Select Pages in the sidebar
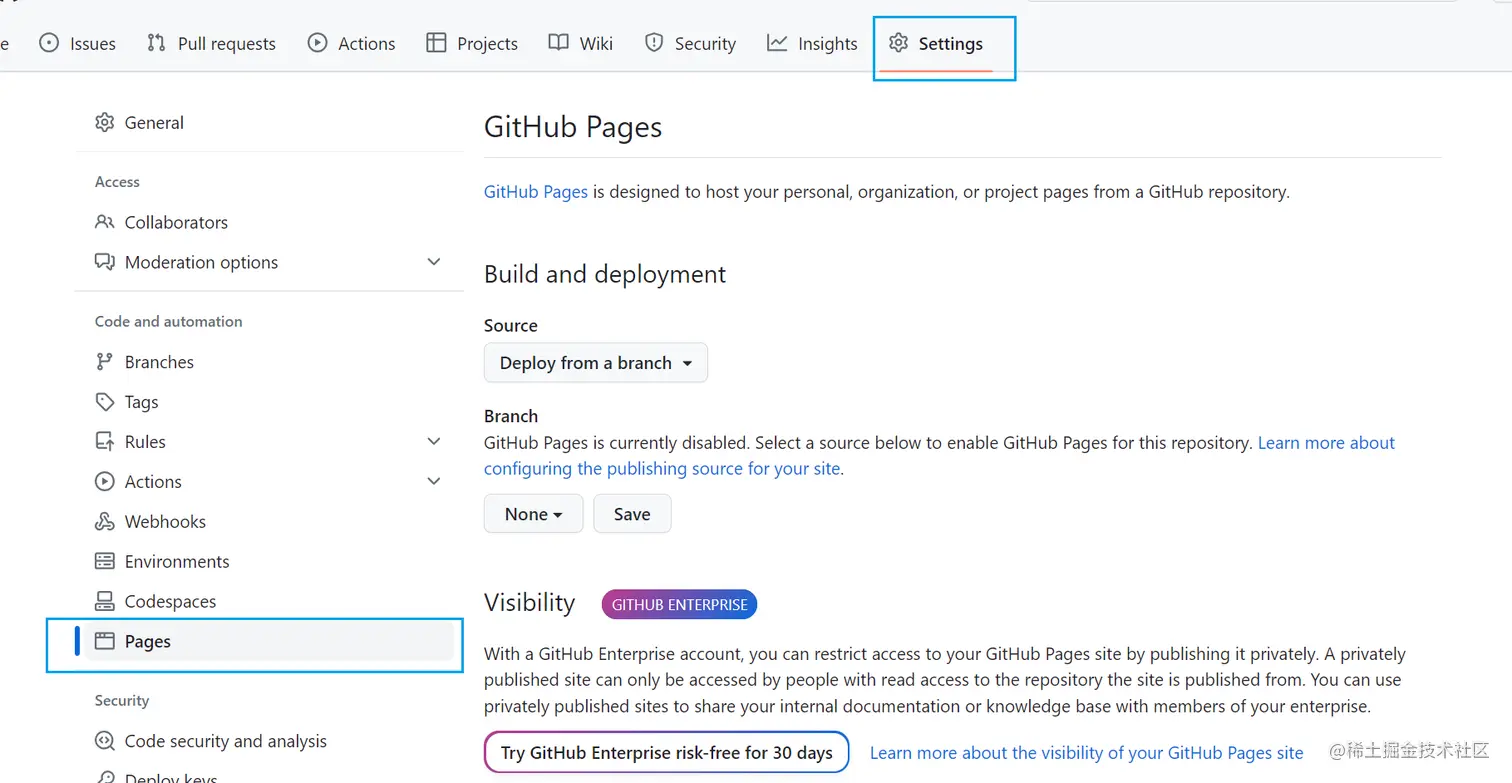The image size is (1512, 783). (x=270, y=641)
